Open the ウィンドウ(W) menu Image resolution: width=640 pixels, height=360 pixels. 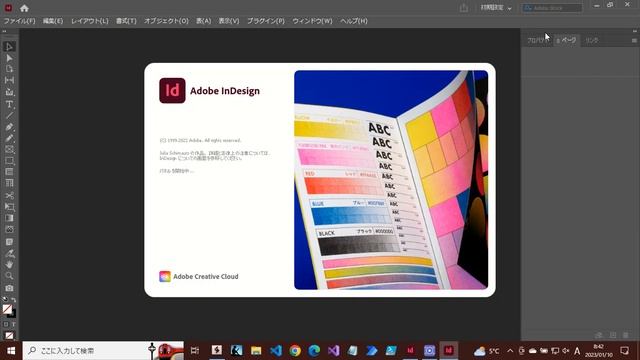click(312, 21)
